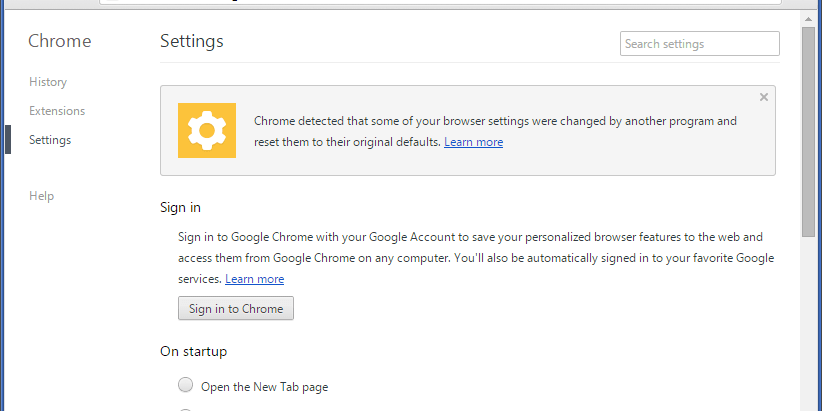
Task: Click Sign in to Chrome button
Action: [236, 308]
